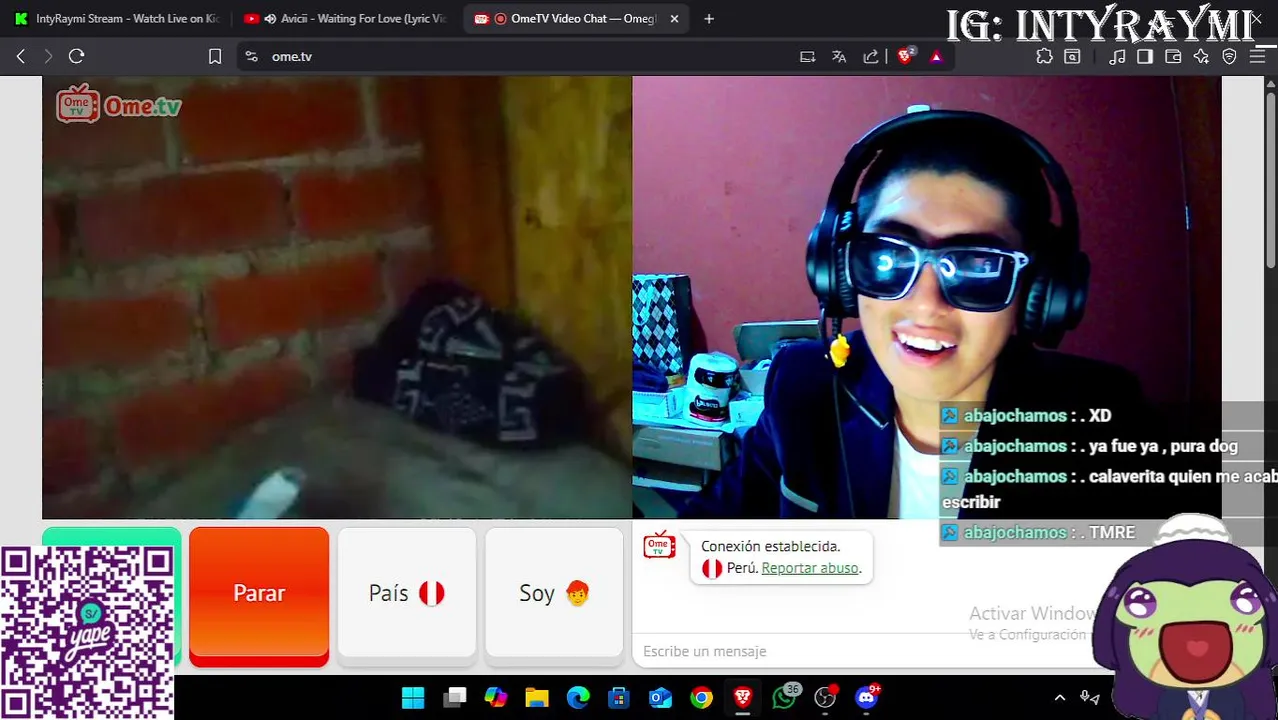Open Outlook from the taskbar
Image resolution: width=1278 pixels, height=720 pixels.
[x=660, y=697]
